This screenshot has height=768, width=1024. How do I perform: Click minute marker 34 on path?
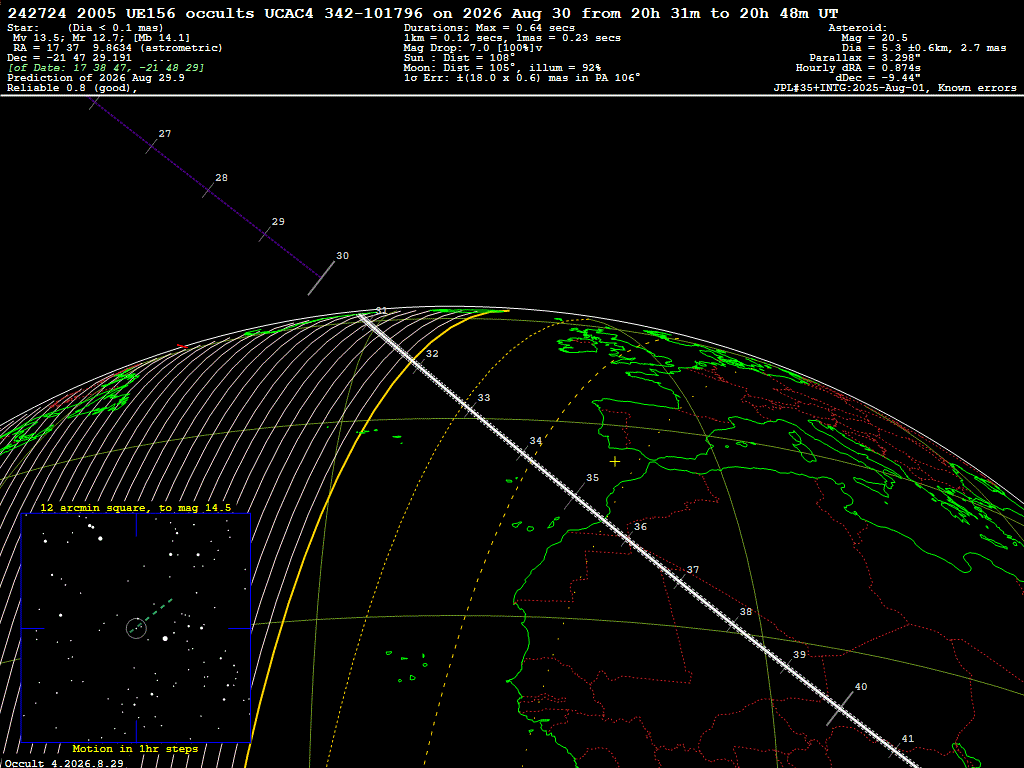[536, 441]
